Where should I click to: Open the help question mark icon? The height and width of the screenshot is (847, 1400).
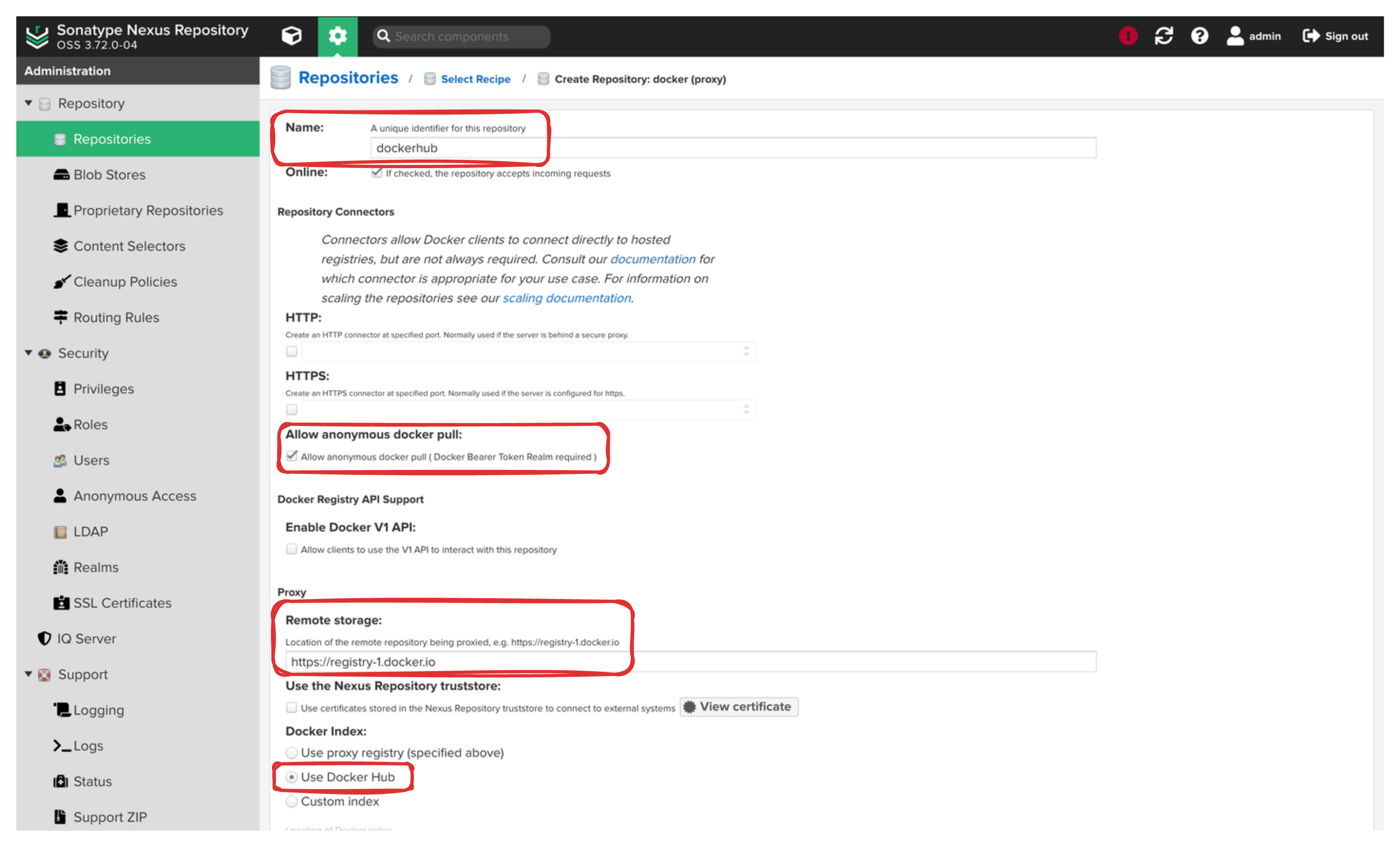point(1200,36)
